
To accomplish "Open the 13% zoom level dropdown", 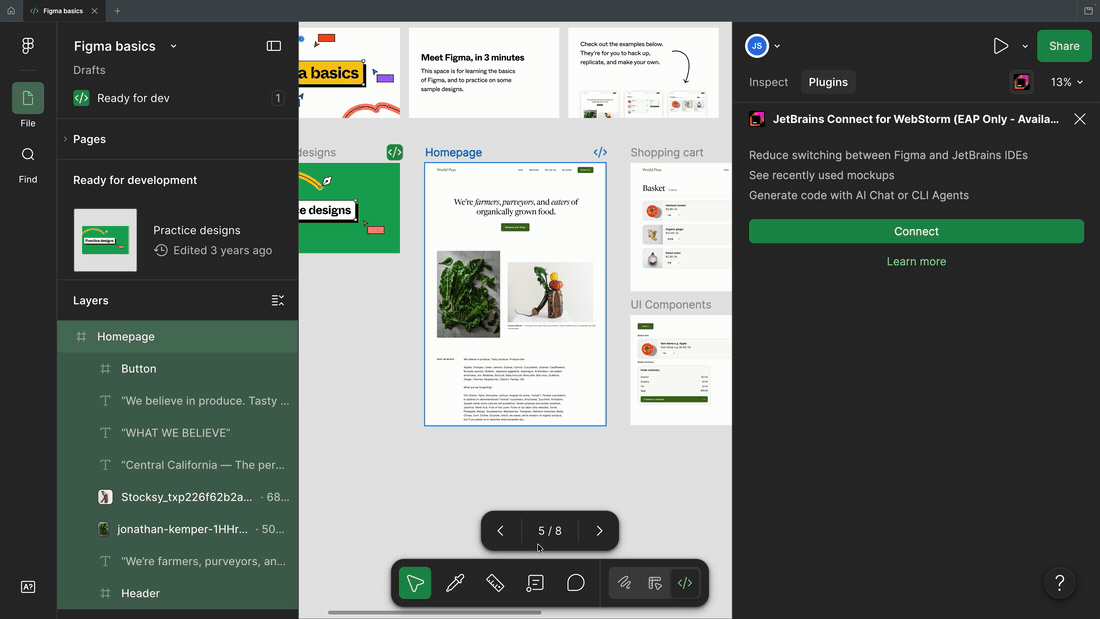I will coord(1066,82).
